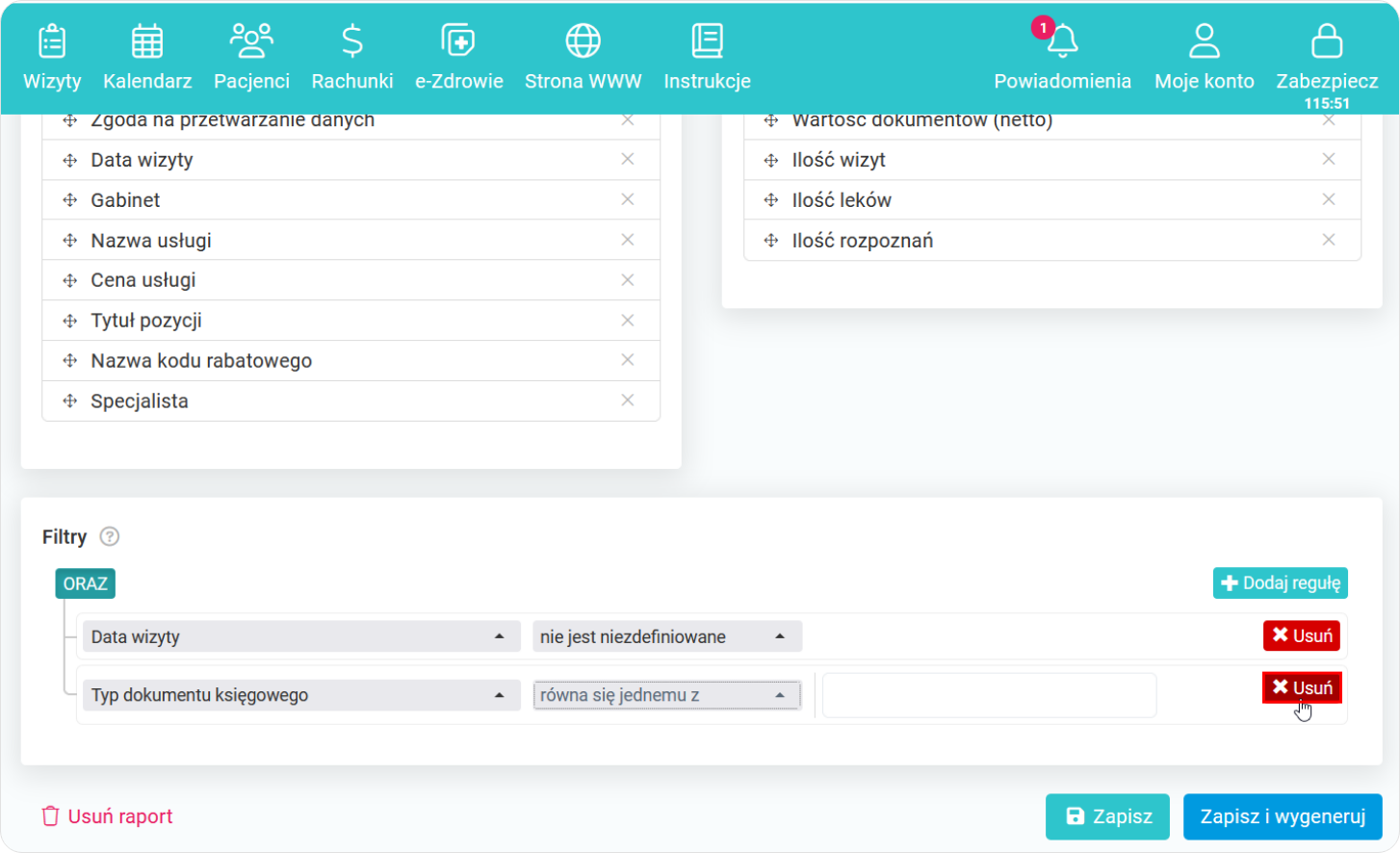Remove the Ilość rozpoznań item
1400x853 pixels.
click(x=1329, y=240)
